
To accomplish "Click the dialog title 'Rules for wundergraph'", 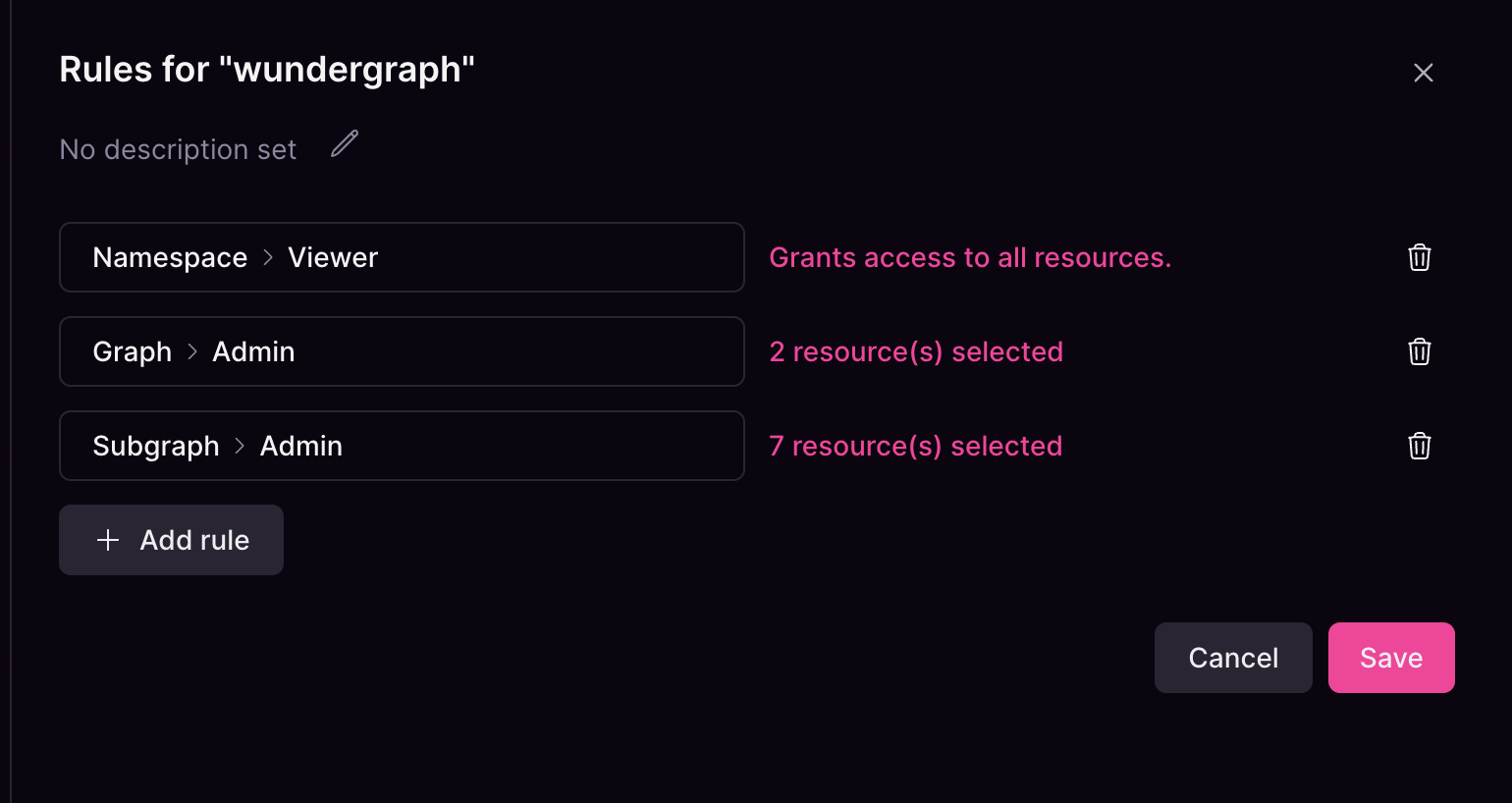I will click(x=267, y=69).
